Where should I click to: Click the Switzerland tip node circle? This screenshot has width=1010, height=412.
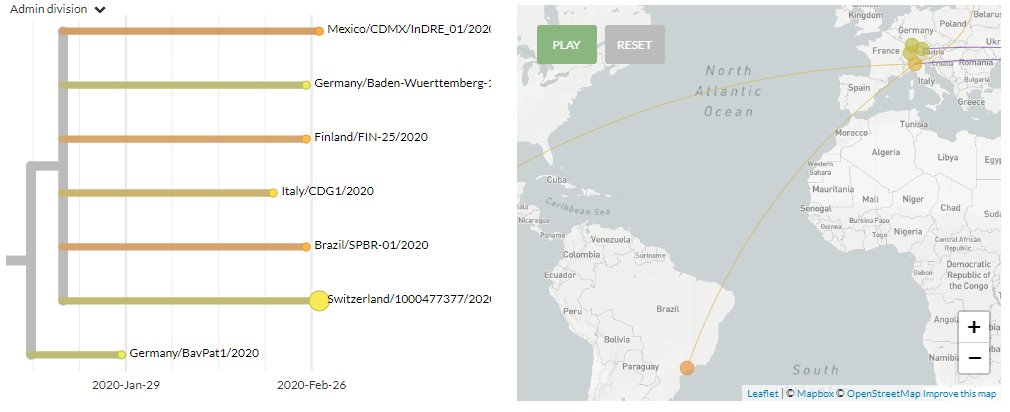coord(318,300)
